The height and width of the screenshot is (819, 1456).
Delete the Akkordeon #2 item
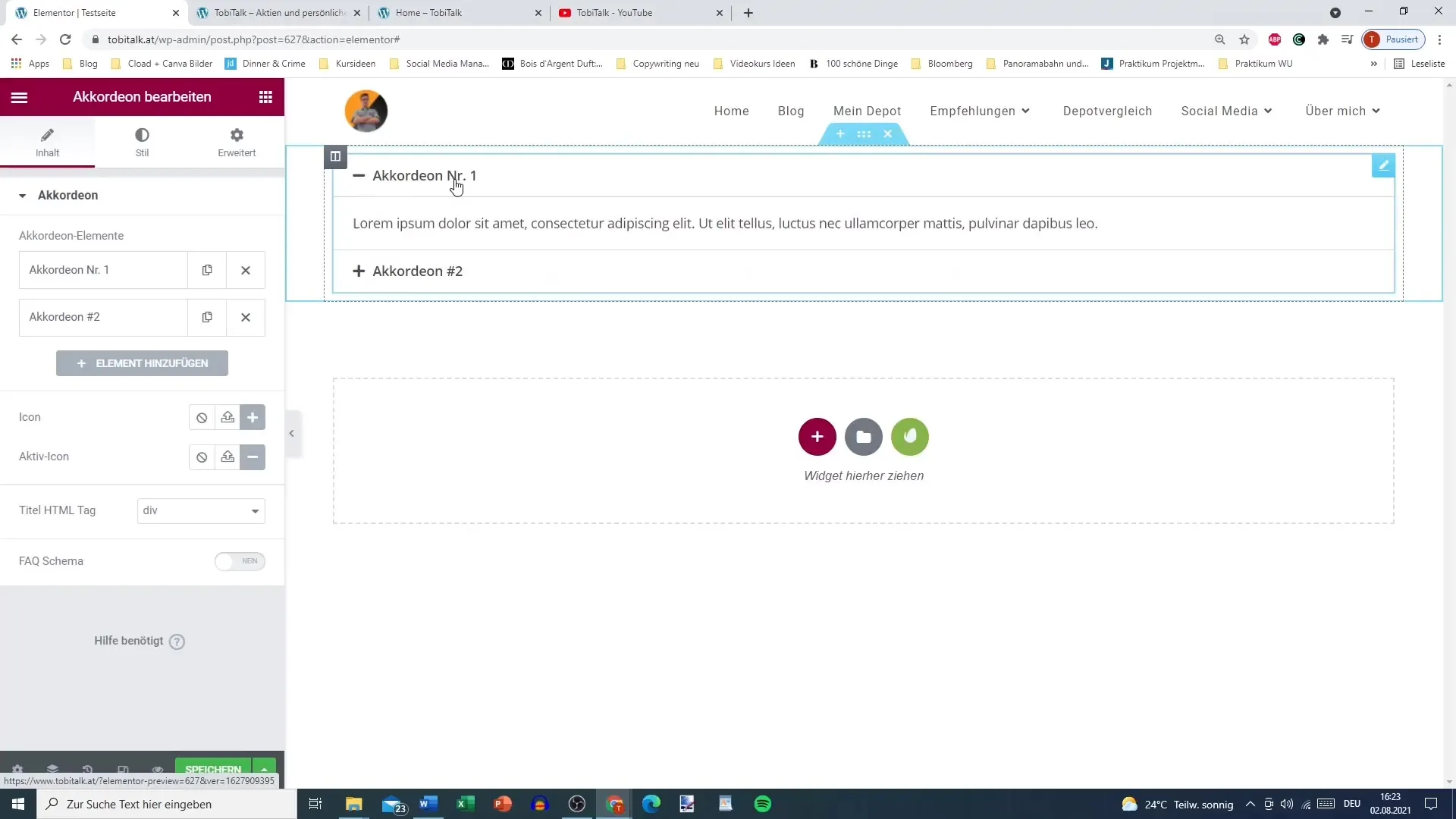pos(246,317)
